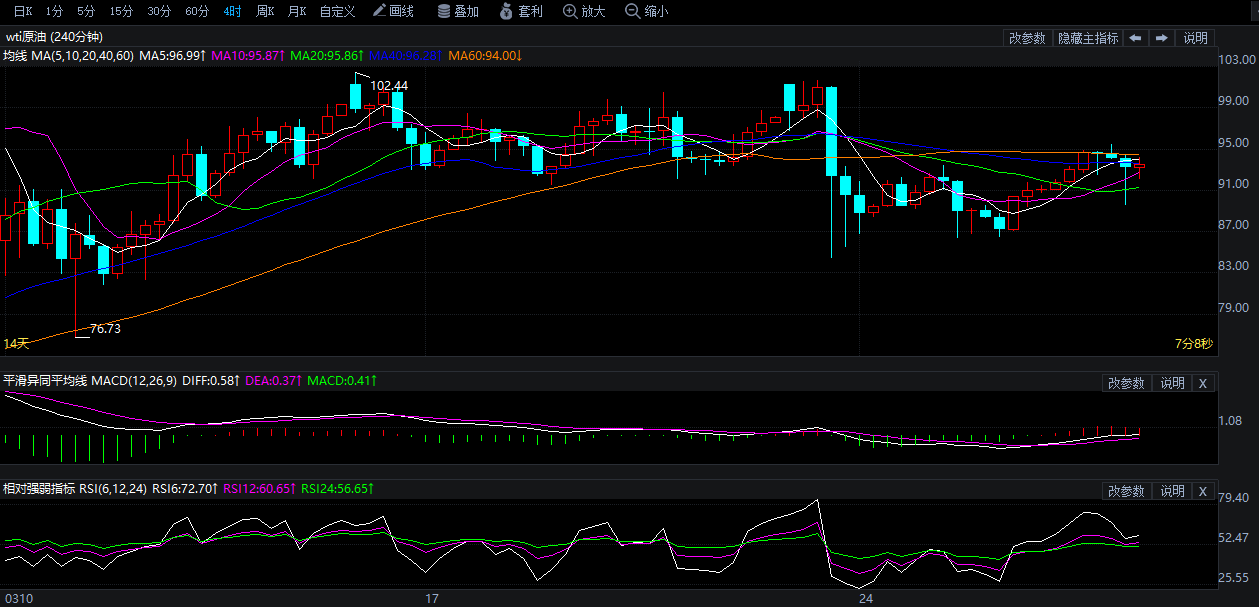The image size is (1259, 607).
Task: Select the 60分 timeframe
Action: (x=198, y=12)
